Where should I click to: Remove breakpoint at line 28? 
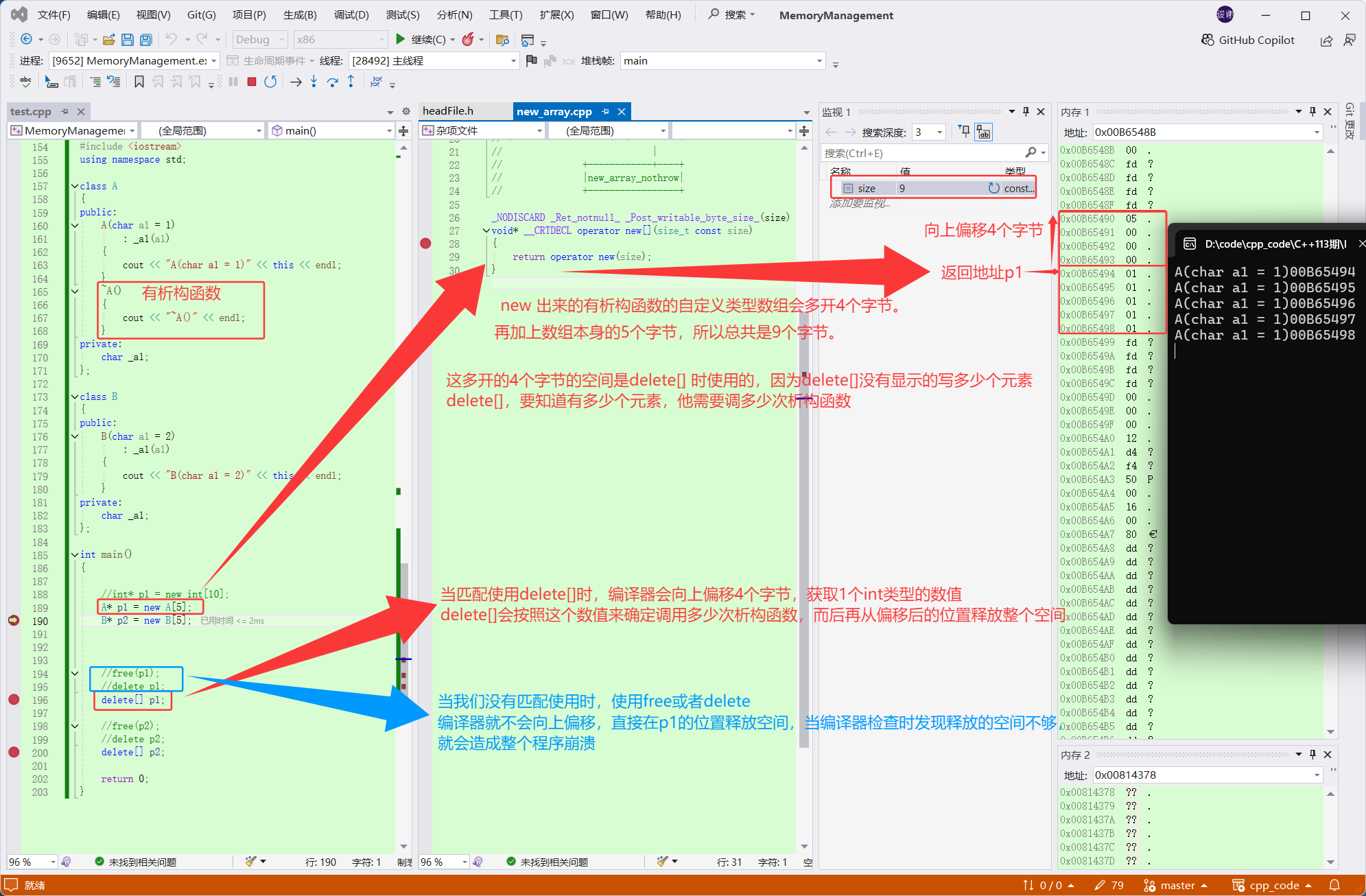coord(425,243)
